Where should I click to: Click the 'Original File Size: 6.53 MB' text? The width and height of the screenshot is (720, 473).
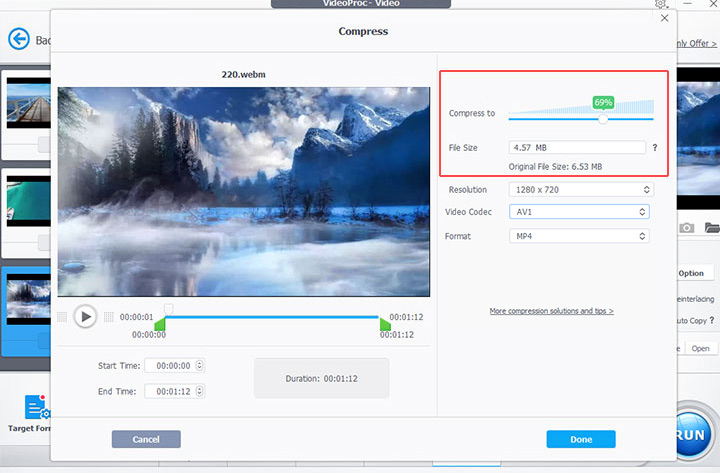point(555,167)
